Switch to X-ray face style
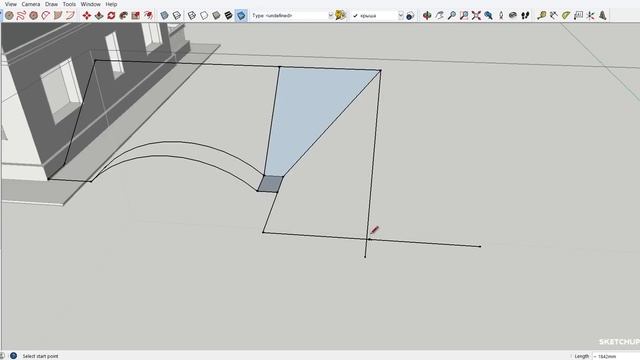The height and width of the screenshot is (360, 640). (164, 16)
